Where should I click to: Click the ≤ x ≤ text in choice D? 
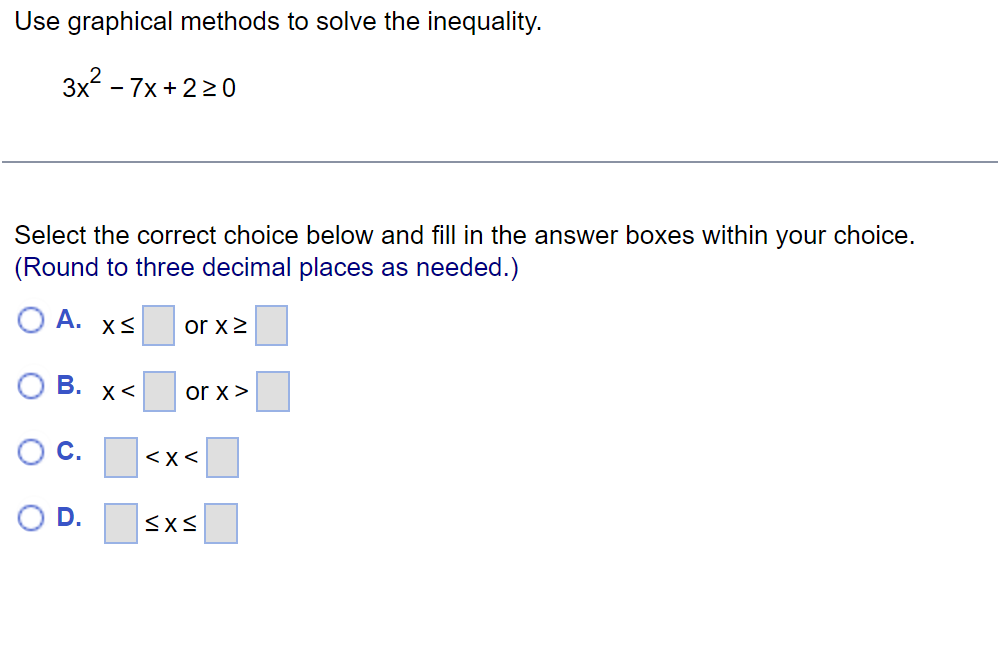coord(171,522)
